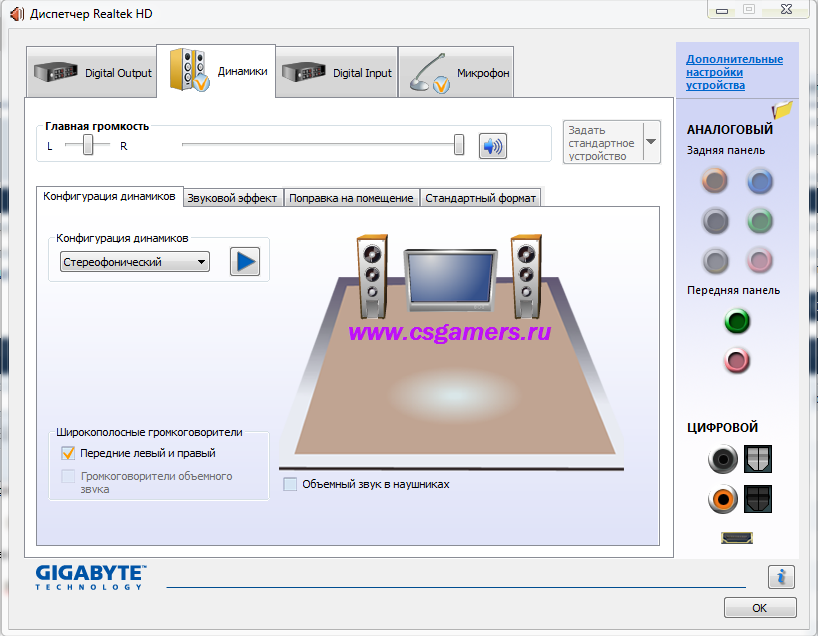Play the speaker configuration test sound
Image resolution: width=818 pixels, height=636 pixels.
[x=245, y=261]
